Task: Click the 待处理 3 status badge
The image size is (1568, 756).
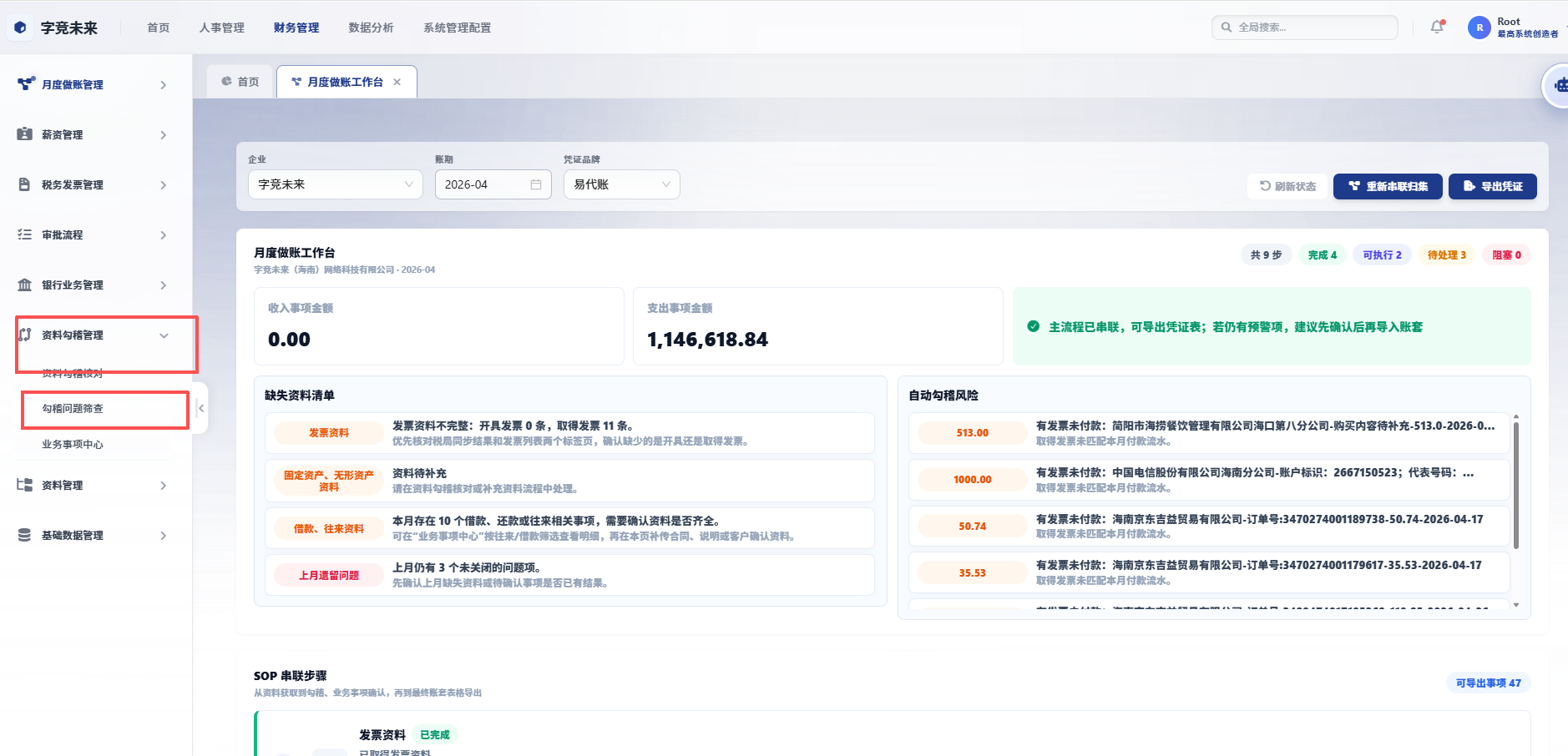Action: [x=1447, y=255]
